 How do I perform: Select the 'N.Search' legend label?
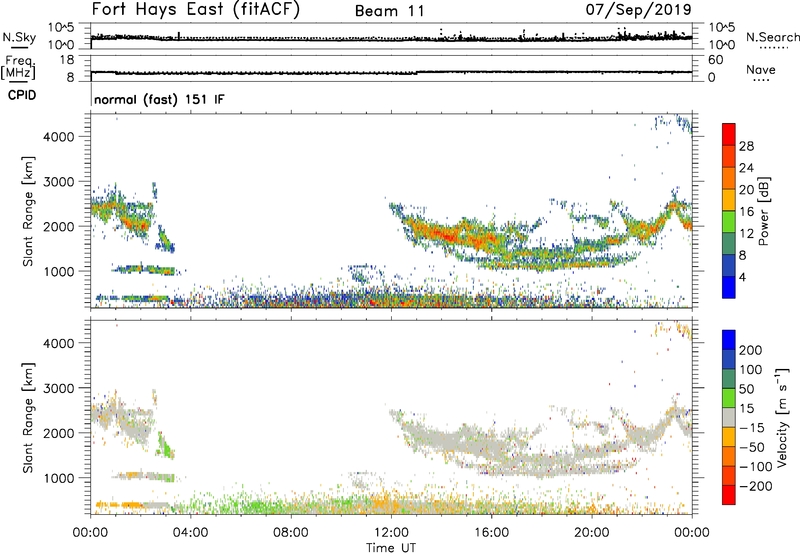coord(773,37)
